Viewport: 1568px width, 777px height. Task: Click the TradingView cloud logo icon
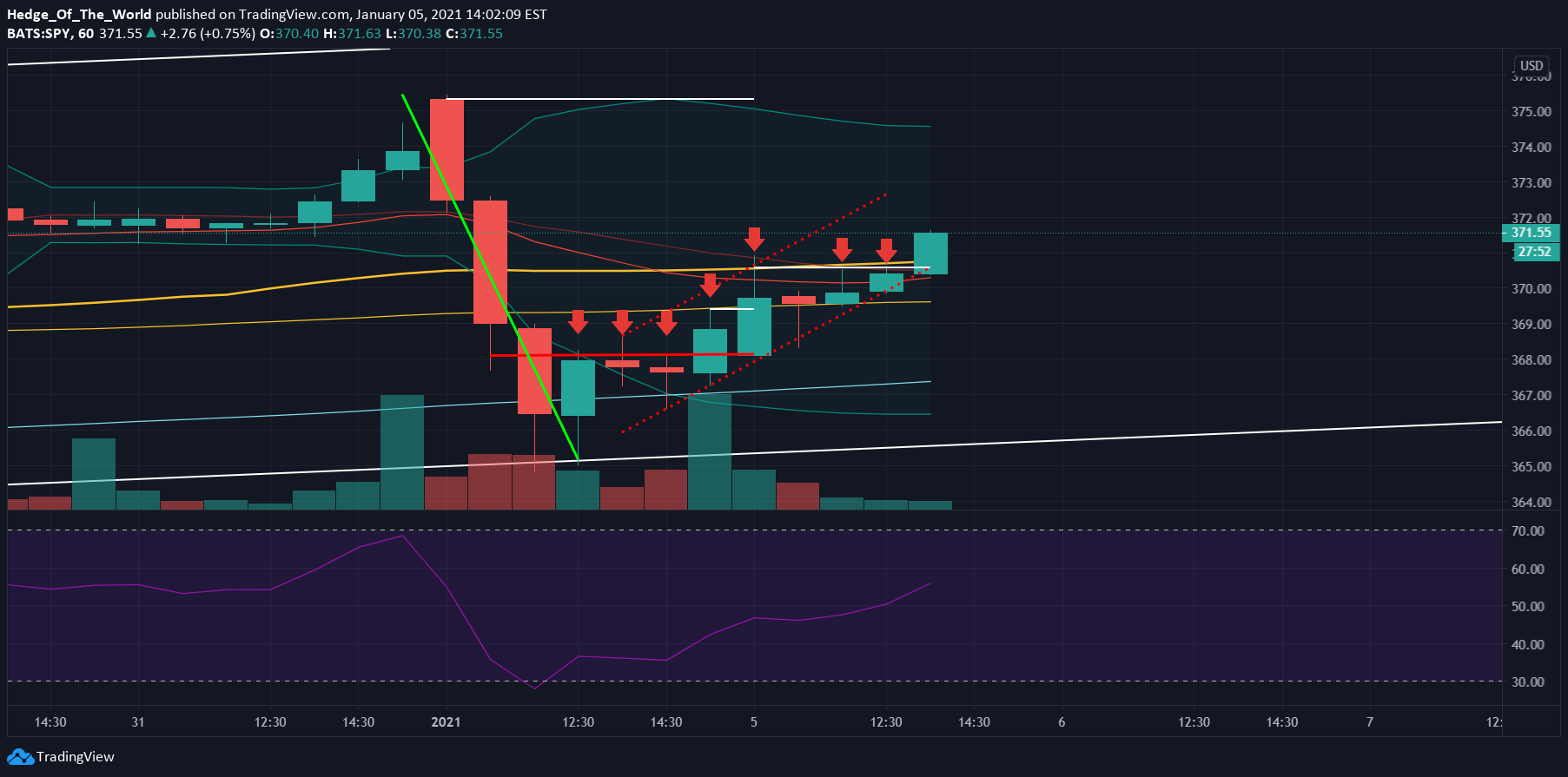21,757
